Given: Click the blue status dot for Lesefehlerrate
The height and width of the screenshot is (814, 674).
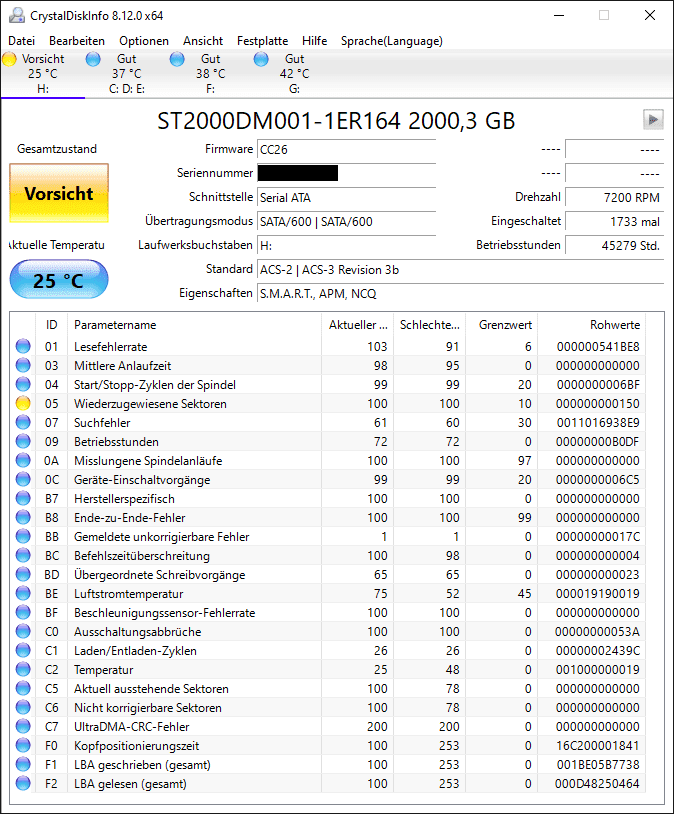Looking at the screenshot, I should (23, 346).
